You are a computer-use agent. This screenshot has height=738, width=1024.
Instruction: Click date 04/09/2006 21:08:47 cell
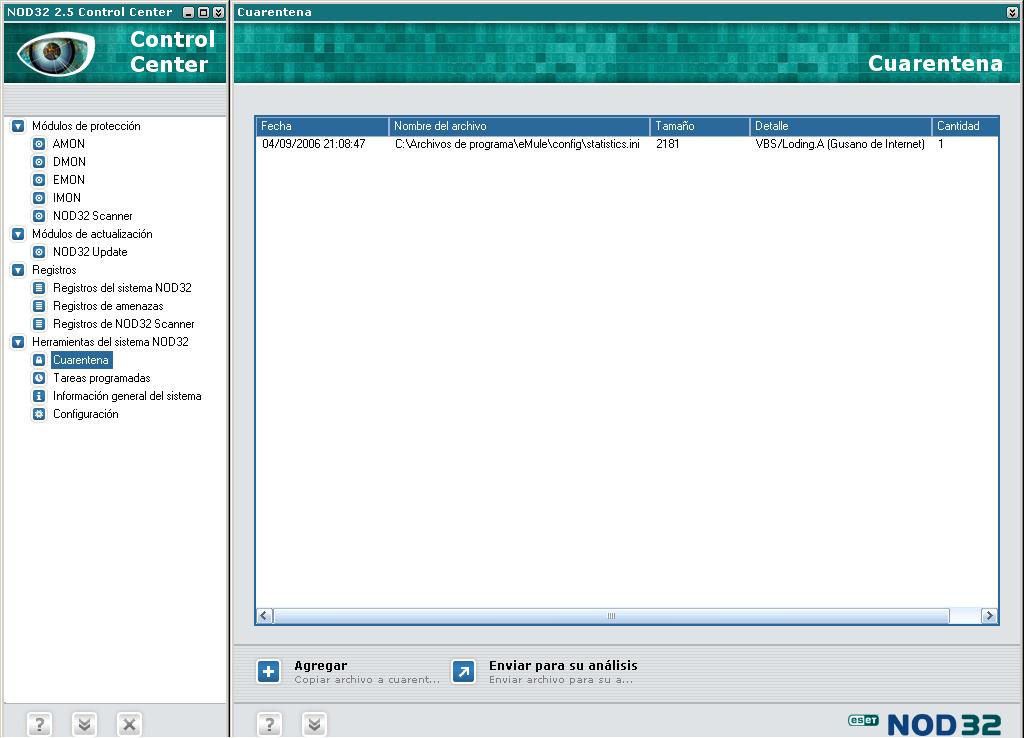[x=313, y=144]
